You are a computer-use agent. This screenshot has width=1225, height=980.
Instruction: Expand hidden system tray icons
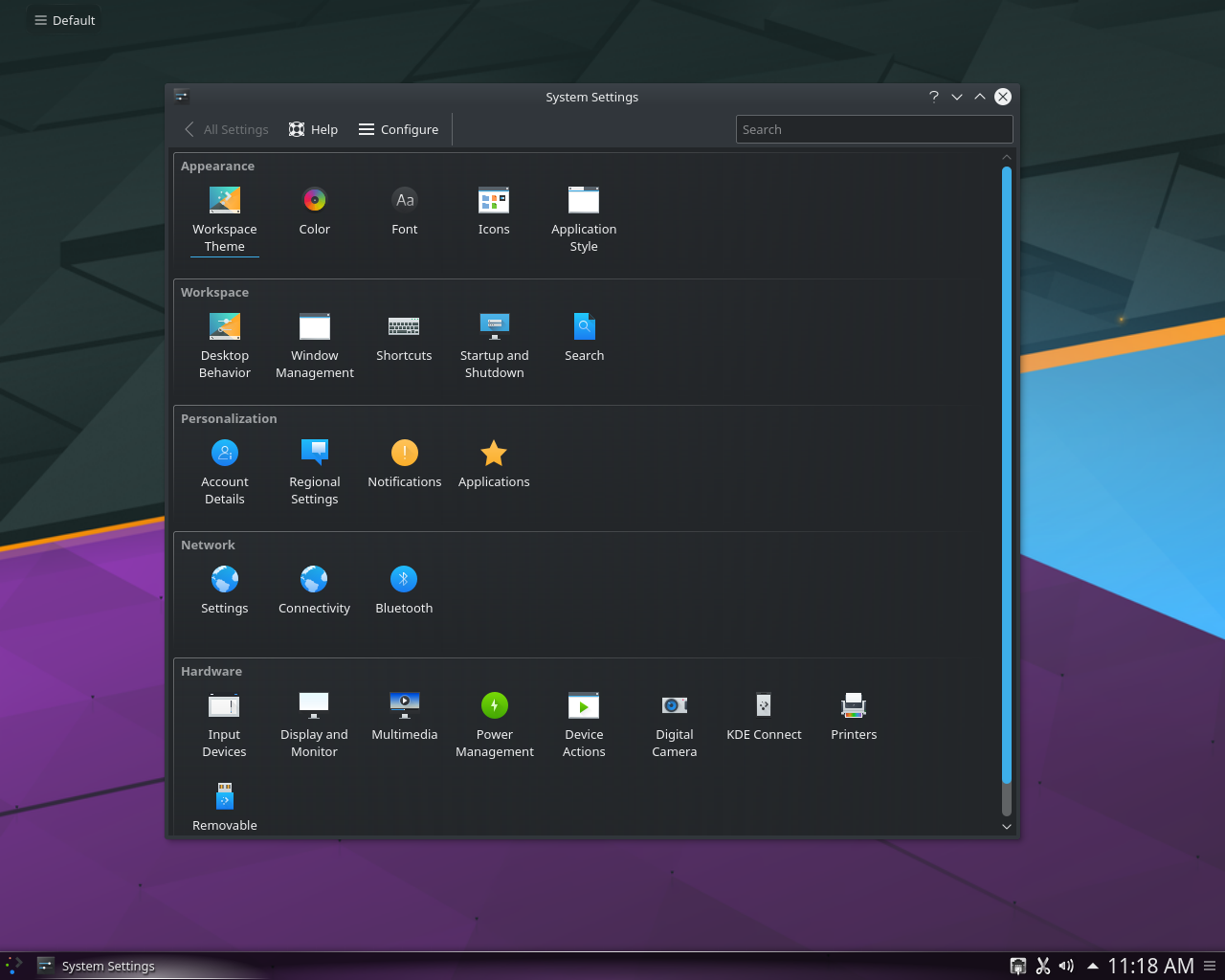(1092, 966)
